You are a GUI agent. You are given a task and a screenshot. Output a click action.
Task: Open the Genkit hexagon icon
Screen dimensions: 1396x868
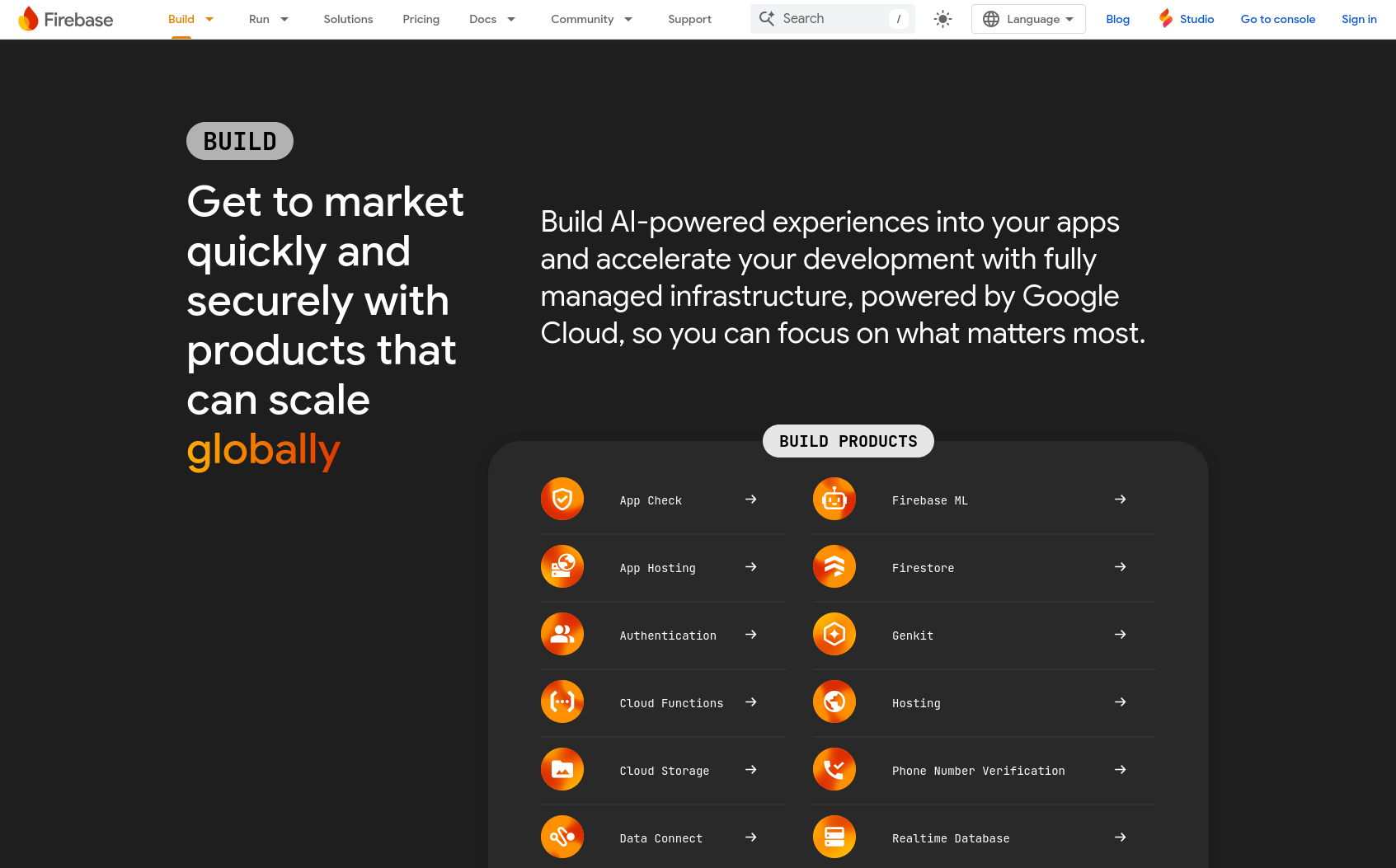[834, 635]
